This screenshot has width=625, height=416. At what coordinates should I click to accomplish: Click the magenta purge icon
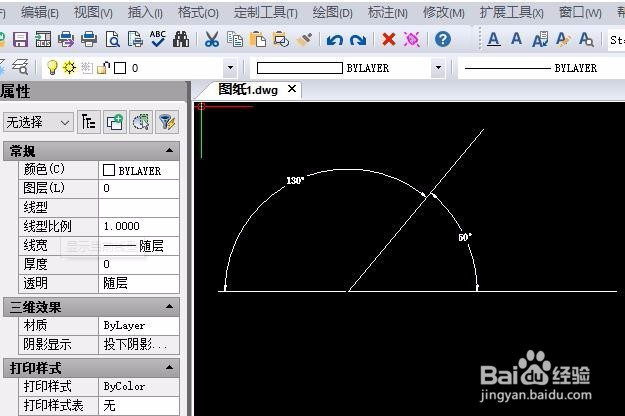pyautogui.click(x=412, y=39)
